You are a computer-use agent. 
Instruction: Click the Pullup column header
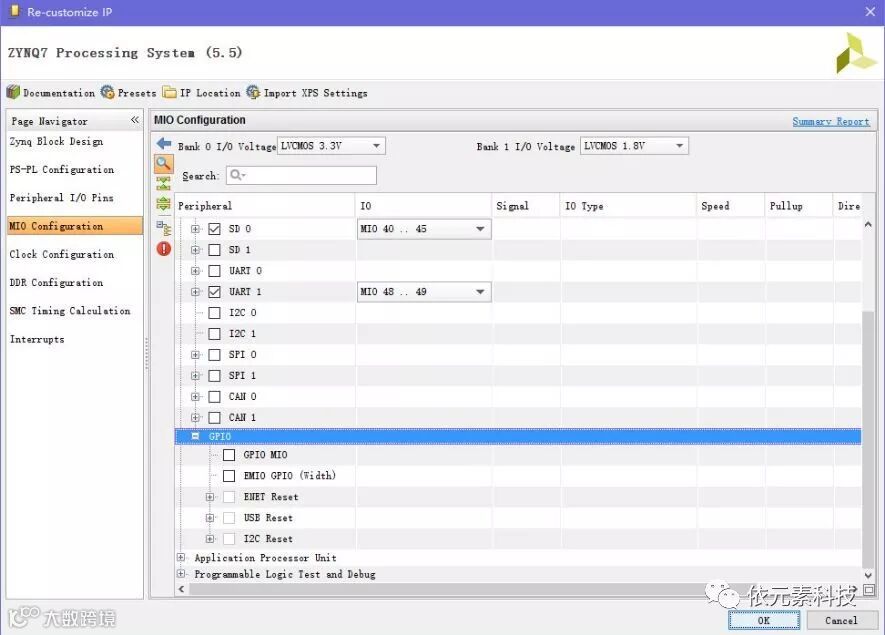pyautogui.click(x=799, y=205)
